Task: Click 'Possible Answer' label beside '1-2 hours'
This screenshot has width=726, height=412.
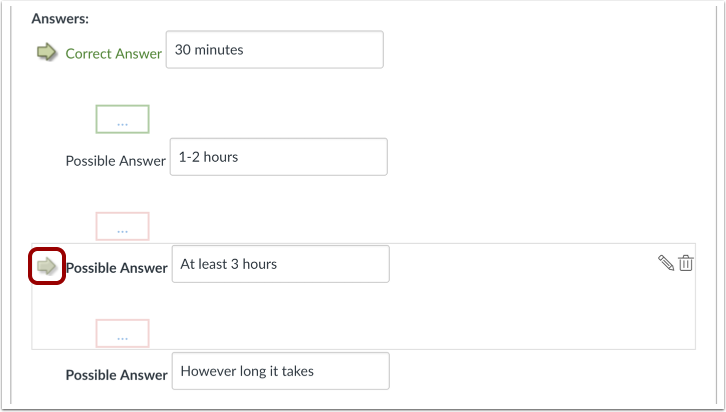Action: (x=116, y=160)
